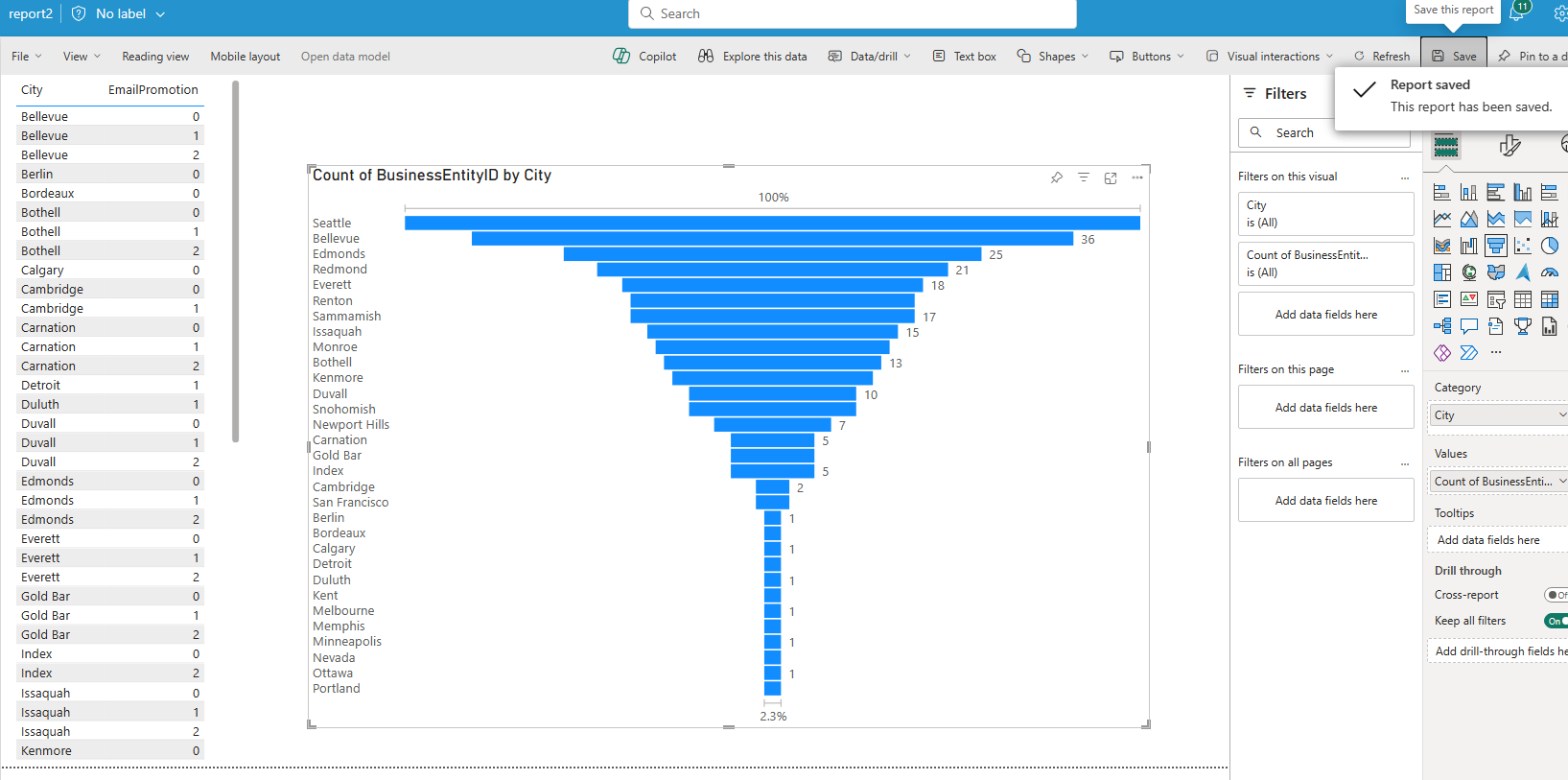Open the City is (All) filter card

[1325, 214]
